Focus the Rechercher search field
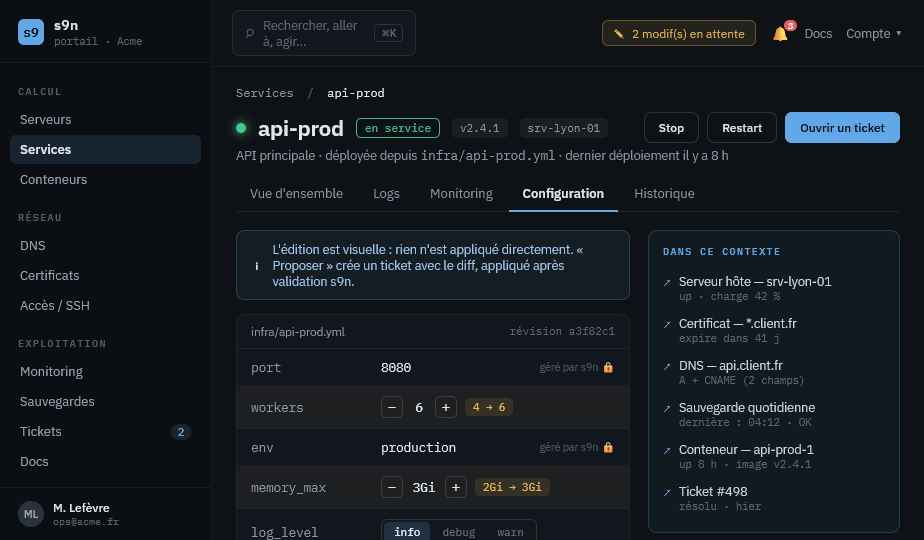The height and width of the screenshot is (540, 924). 324,34
